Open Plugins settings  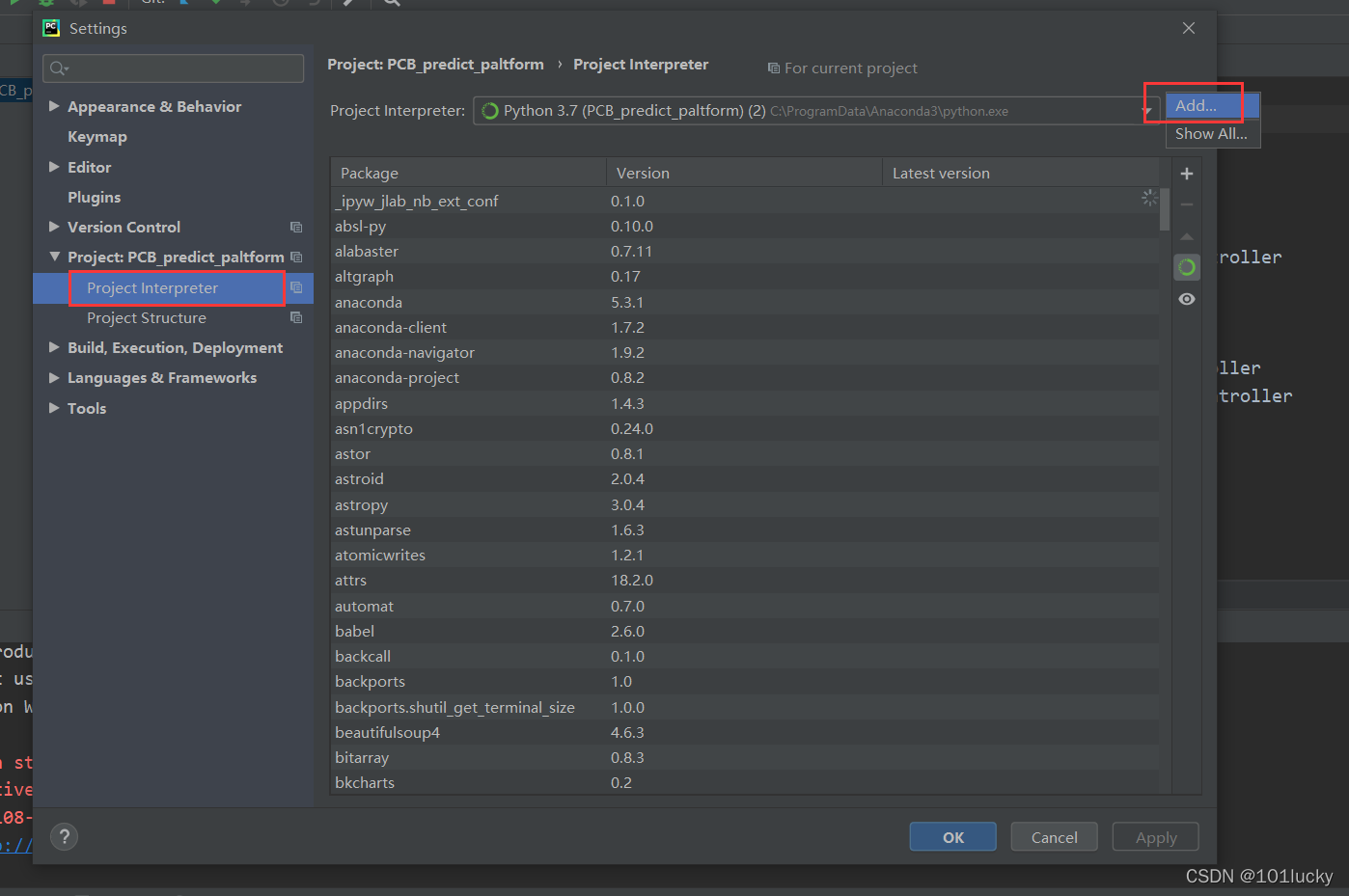(x=94, y=197)
